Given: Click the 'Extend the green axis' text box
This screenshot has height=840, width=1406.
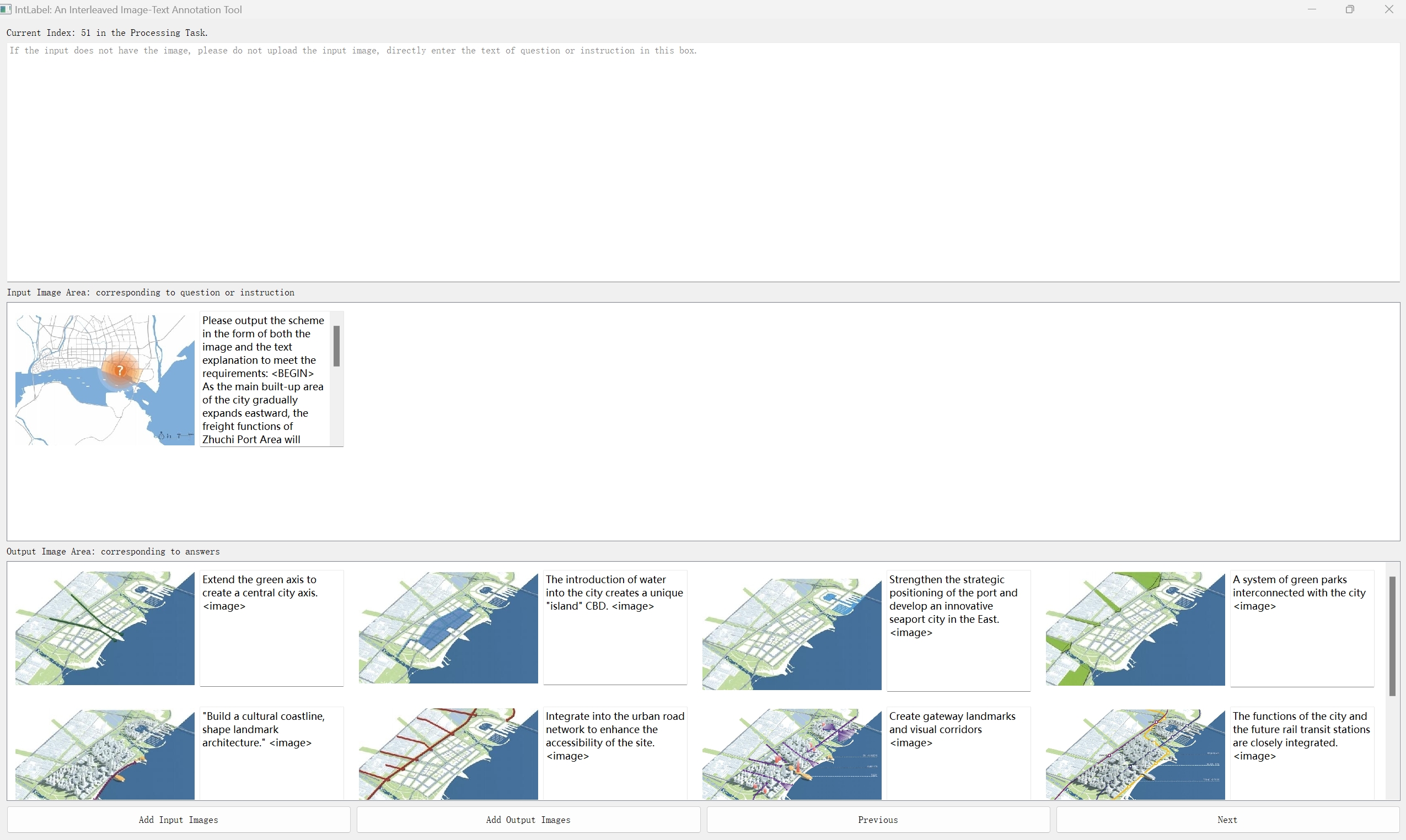Looking at the screenshot, I should [271, 628].
